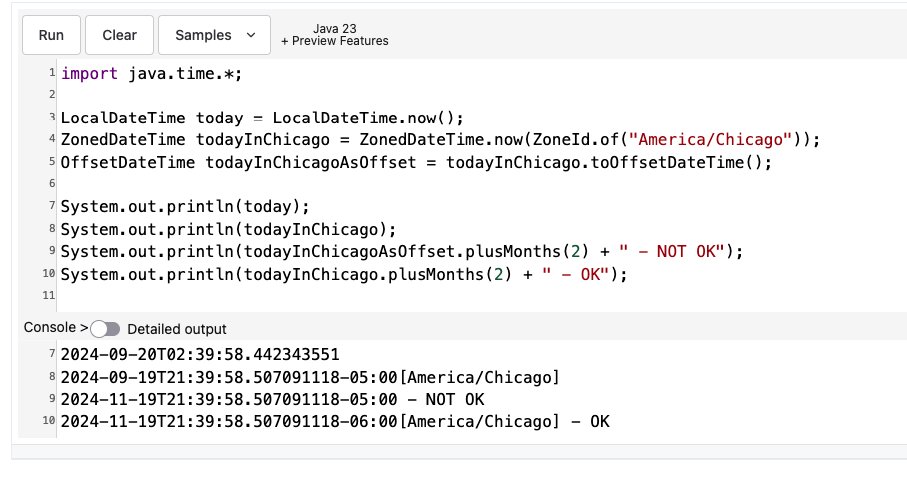The height and width of the screenshot is (485, 907).
Task: Click the Java 23 + Preview Features label
Action: (x=334, y=35)
